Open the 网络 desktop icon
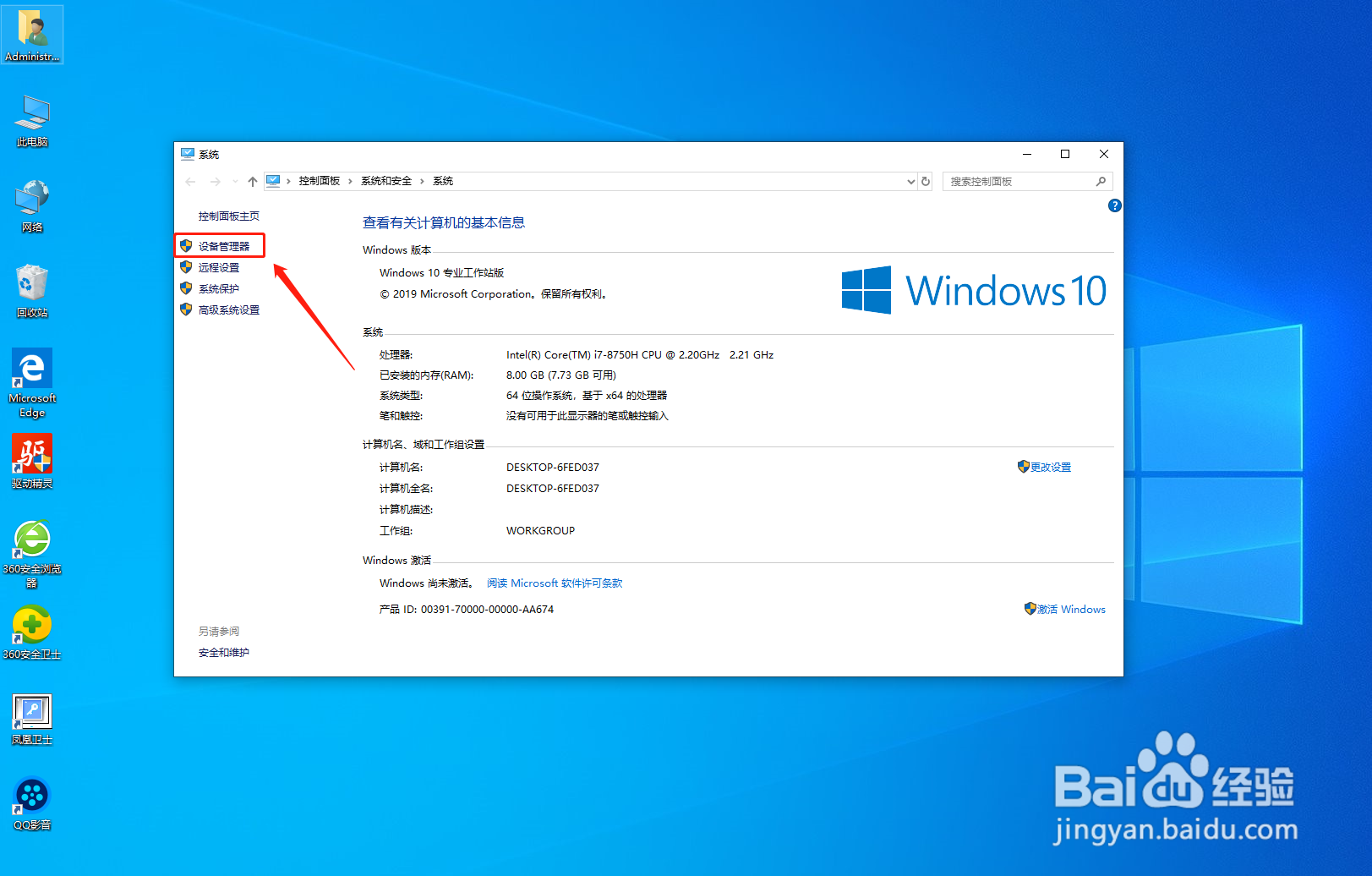 tap(32, 205)
